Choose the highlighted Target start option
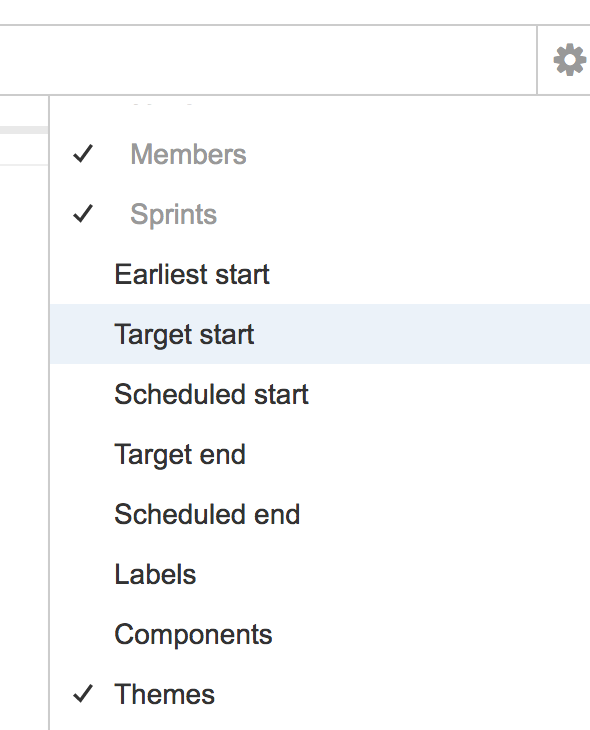The image size is (590, 730). coord(319,334)
